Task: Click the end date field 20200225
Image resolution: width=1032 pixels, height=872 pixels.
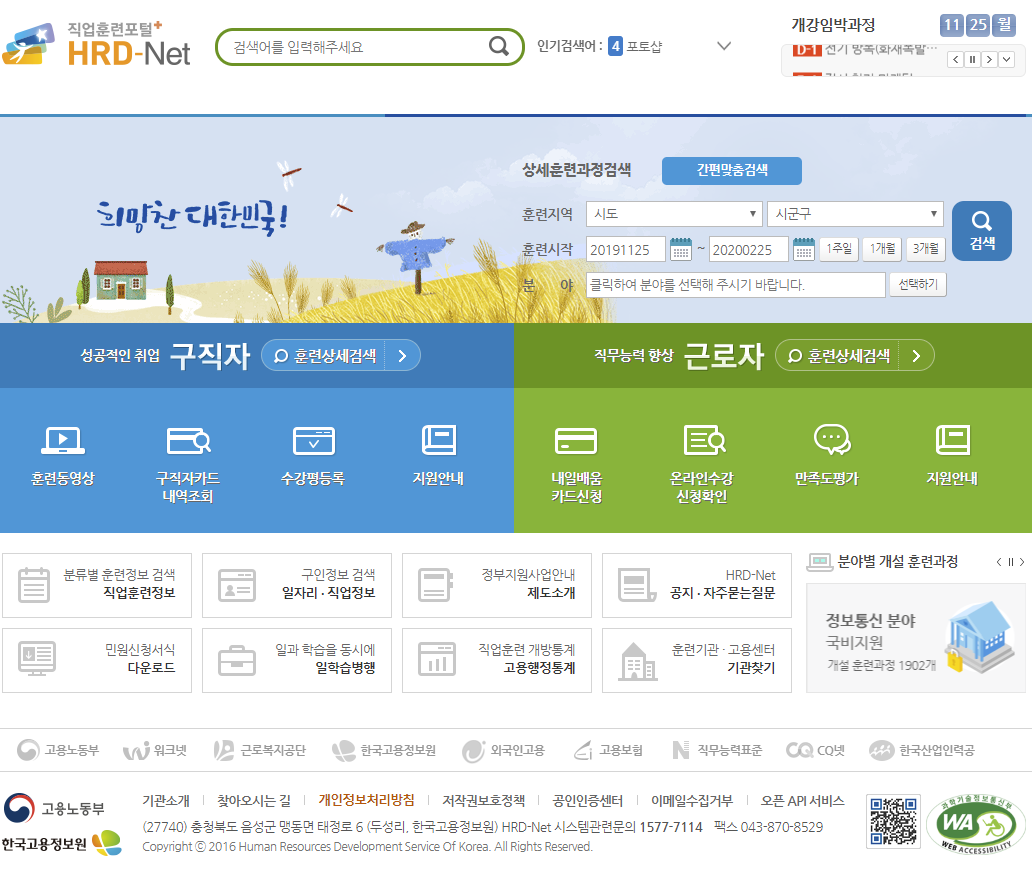Action: click(x=748, y=249)
